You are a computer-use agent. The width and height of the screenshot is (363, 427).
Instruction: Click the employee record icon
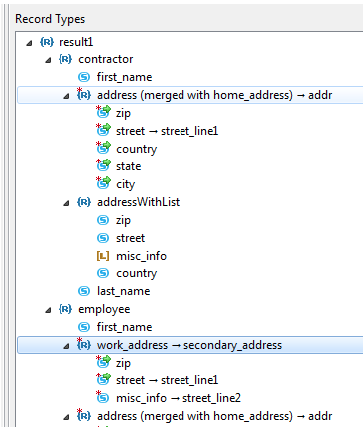pos(65,309)
